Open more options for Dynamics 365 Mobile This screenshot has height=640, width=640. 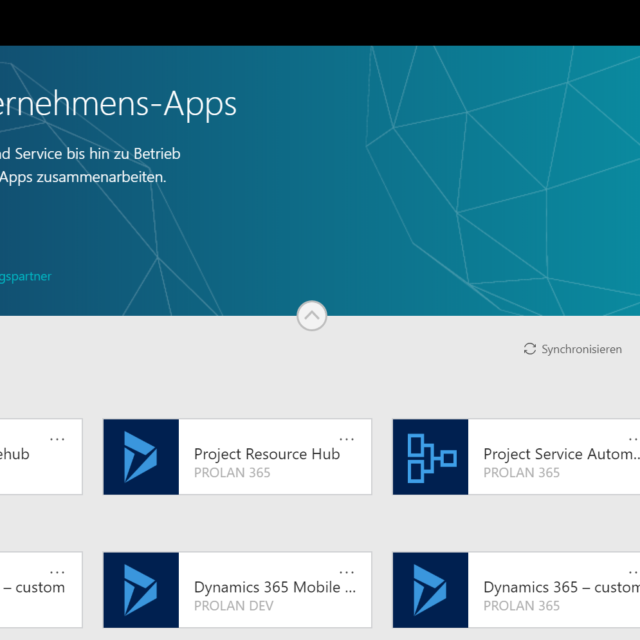[347, 573]
